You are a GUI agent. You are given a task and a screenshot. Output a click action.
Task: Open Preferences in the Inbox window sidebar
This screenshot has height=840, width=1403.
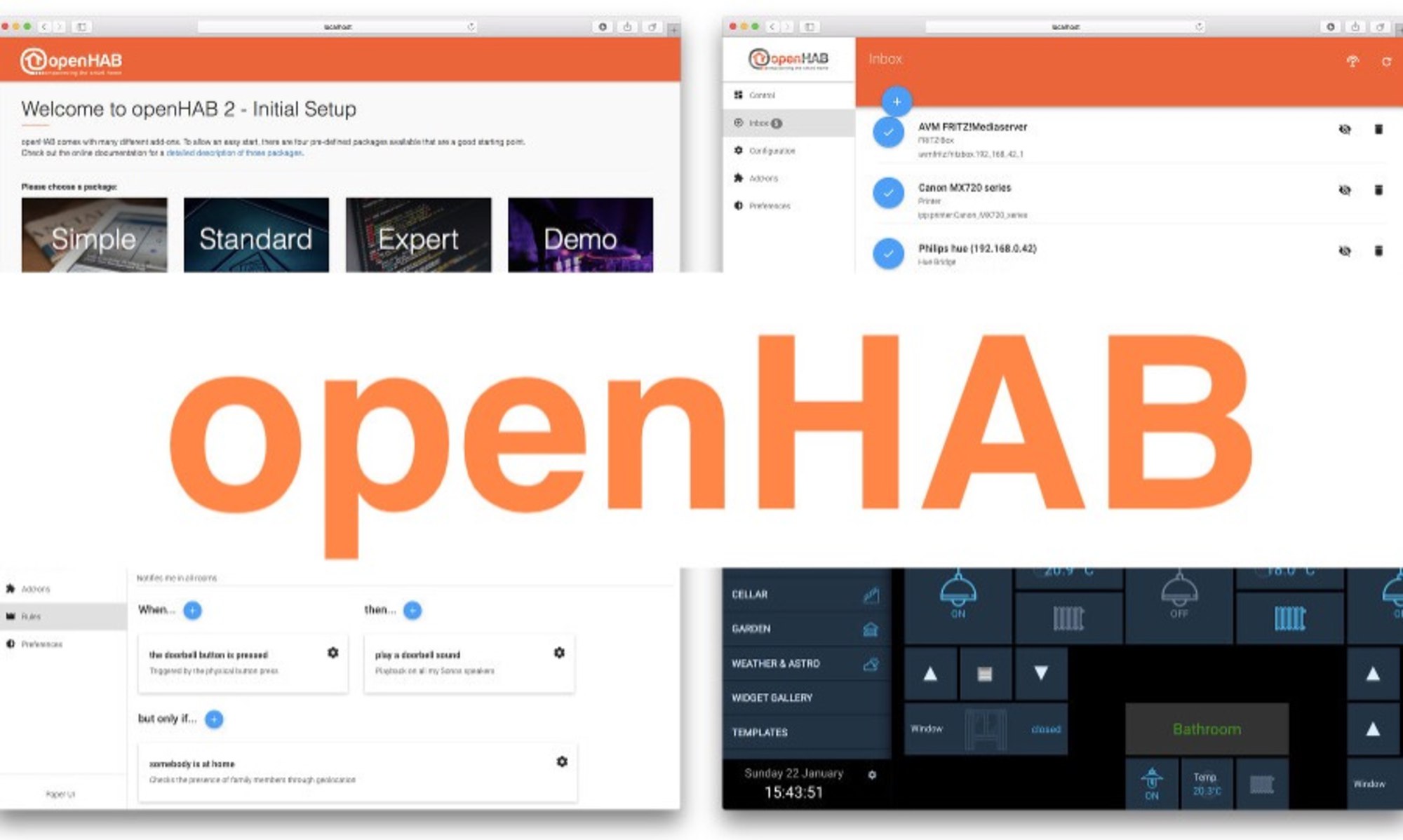click(x=788, y=205)
